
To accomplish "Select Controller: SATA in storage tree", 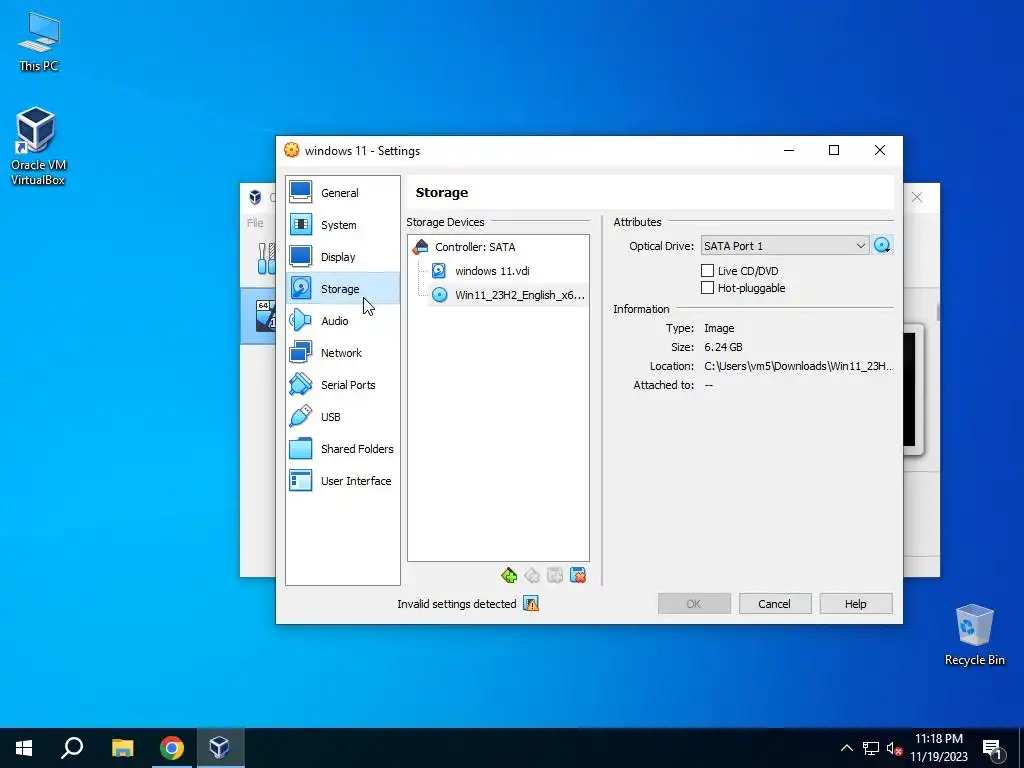I will coord(475,247).
